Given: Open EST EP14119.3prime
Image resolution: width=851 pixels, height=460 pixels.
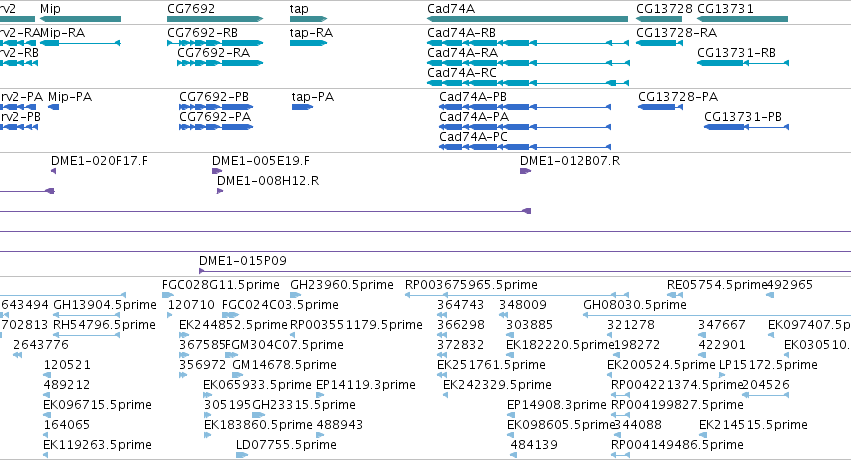Looking at the screenshot, I should 319,395.
